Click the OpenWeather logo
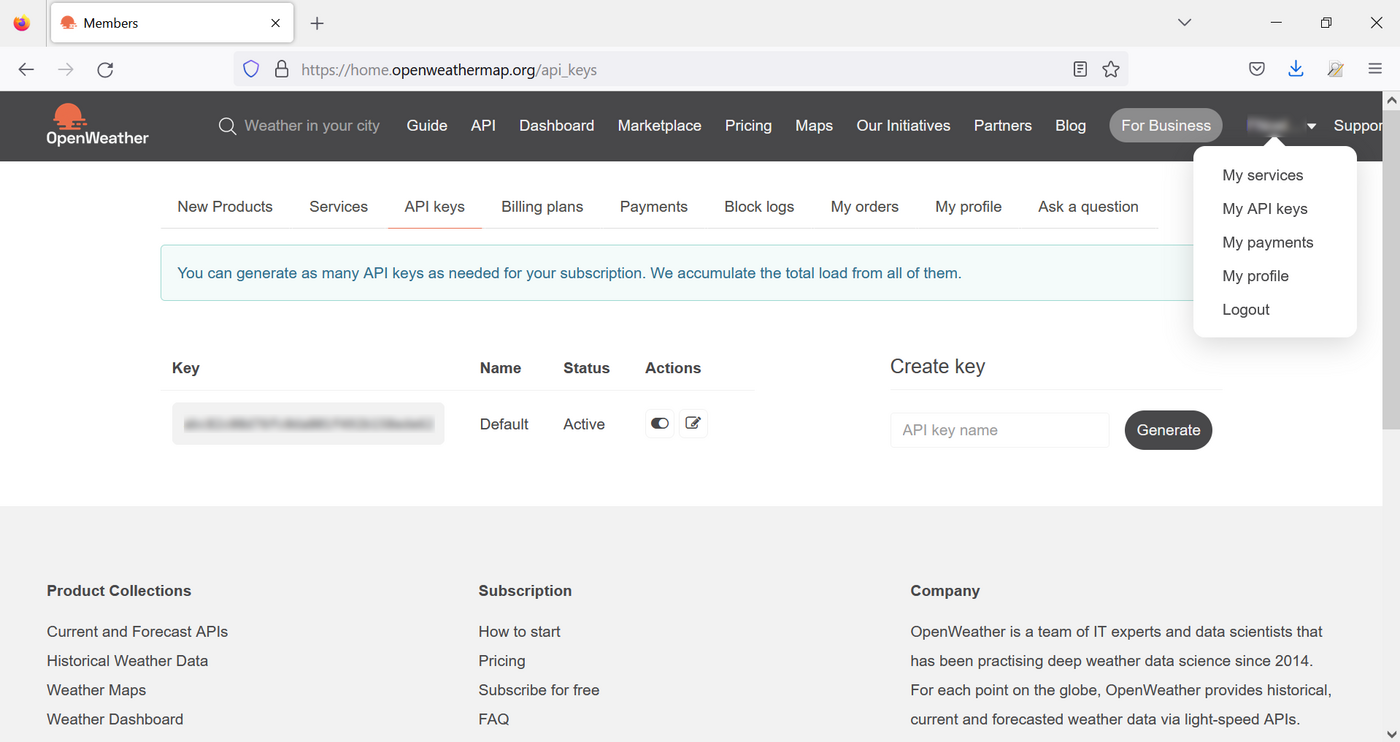This screenshot has height=742, width=1400. point(97,125)
